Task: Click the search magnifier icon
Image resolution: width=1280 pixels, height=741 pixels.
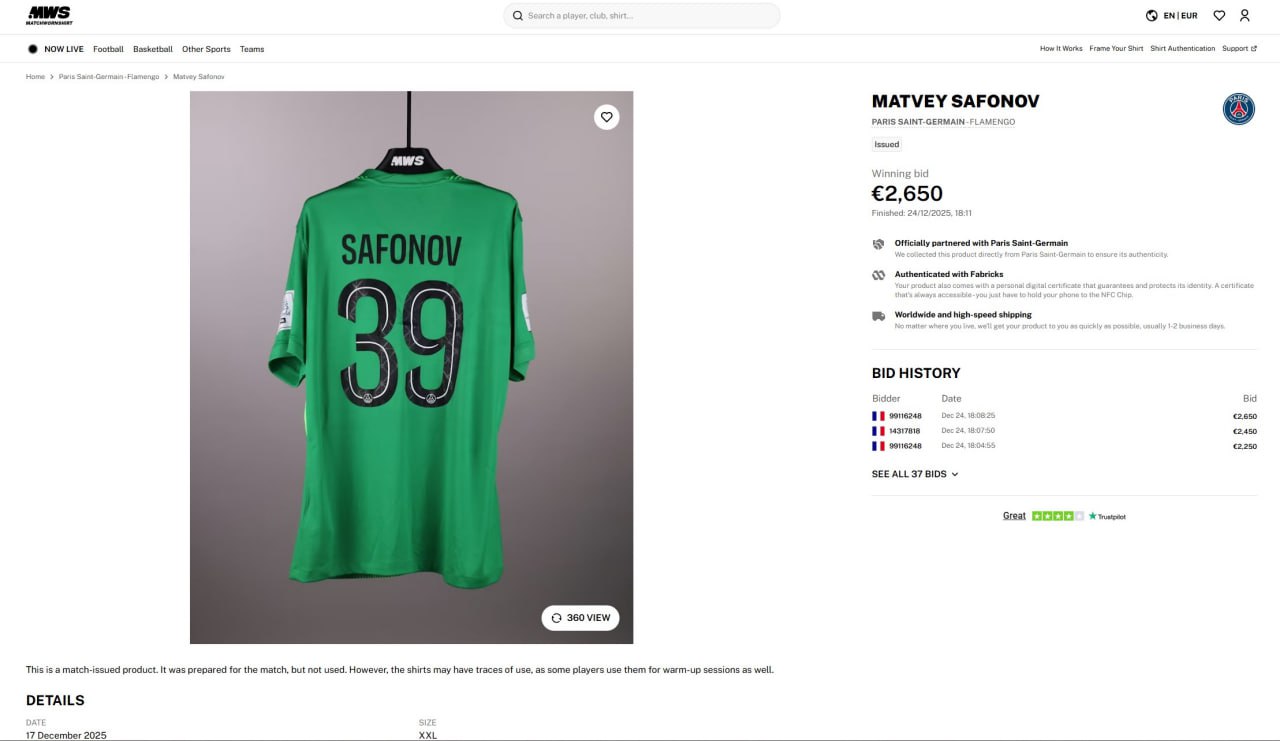Action: 518,16
